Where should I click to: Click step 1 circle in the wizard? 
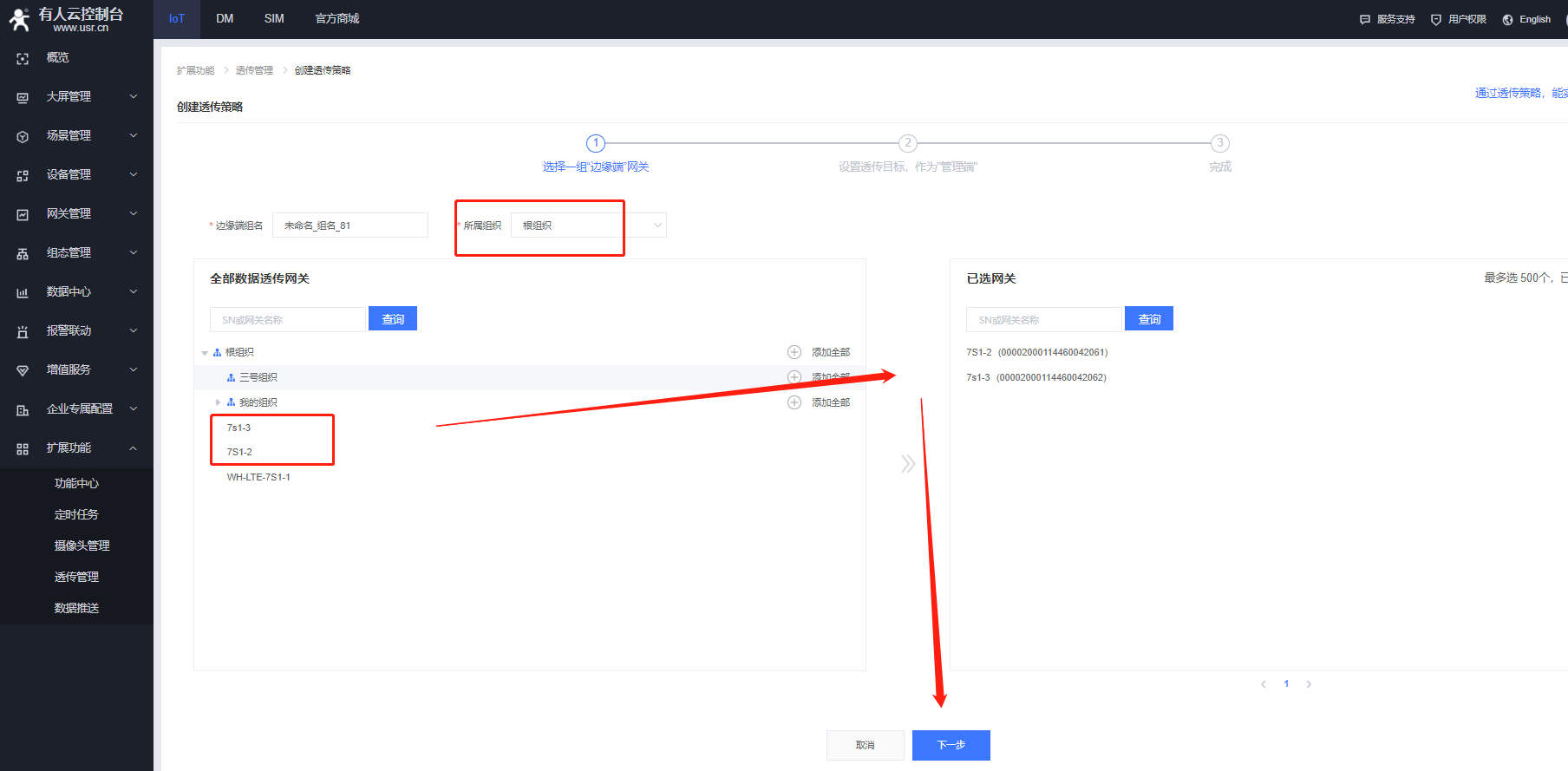pos(596,143)
